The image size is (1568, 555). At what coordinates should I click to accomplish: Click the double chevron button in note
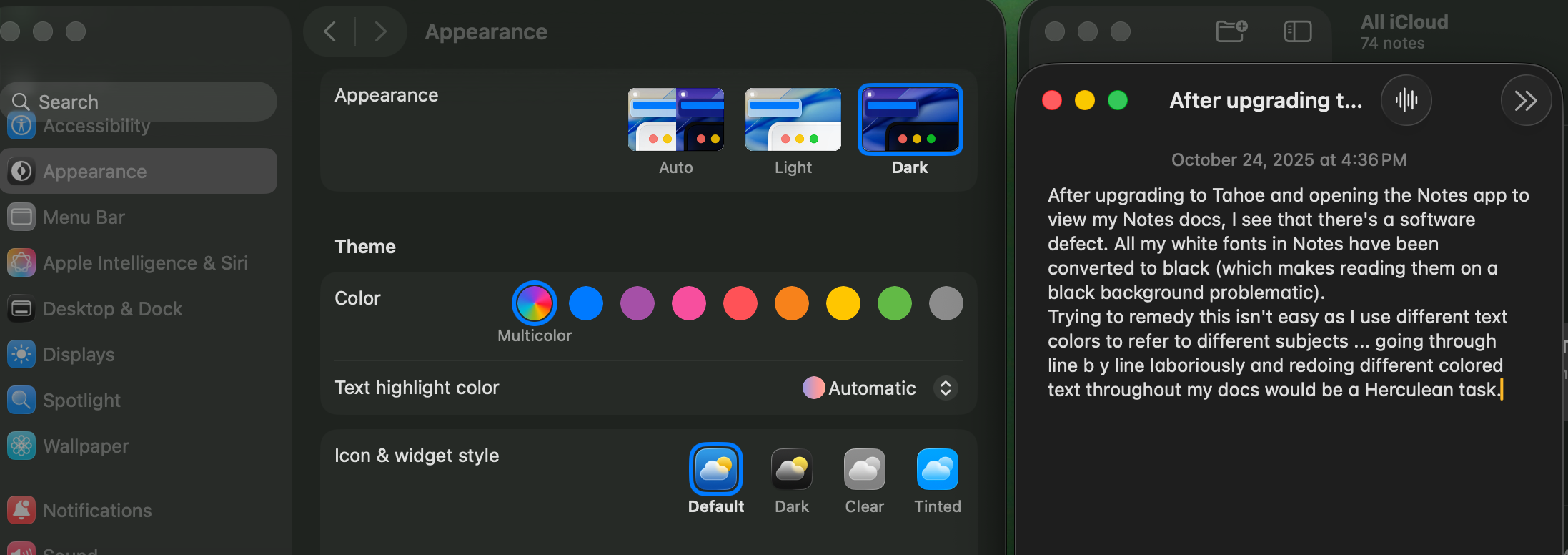pyautogui.click(x=1526, y=100)
